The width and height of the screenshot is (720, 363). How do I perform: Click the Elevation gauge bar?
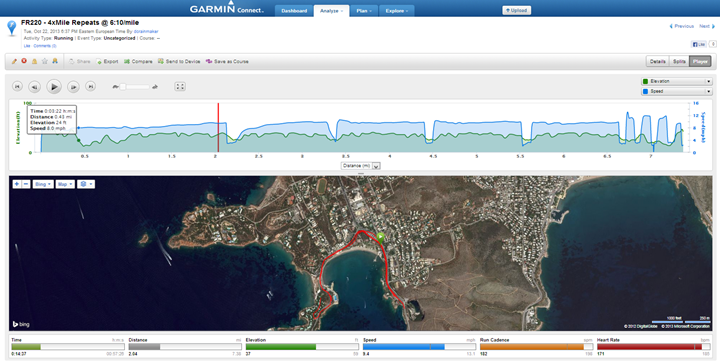pos(302,347)
